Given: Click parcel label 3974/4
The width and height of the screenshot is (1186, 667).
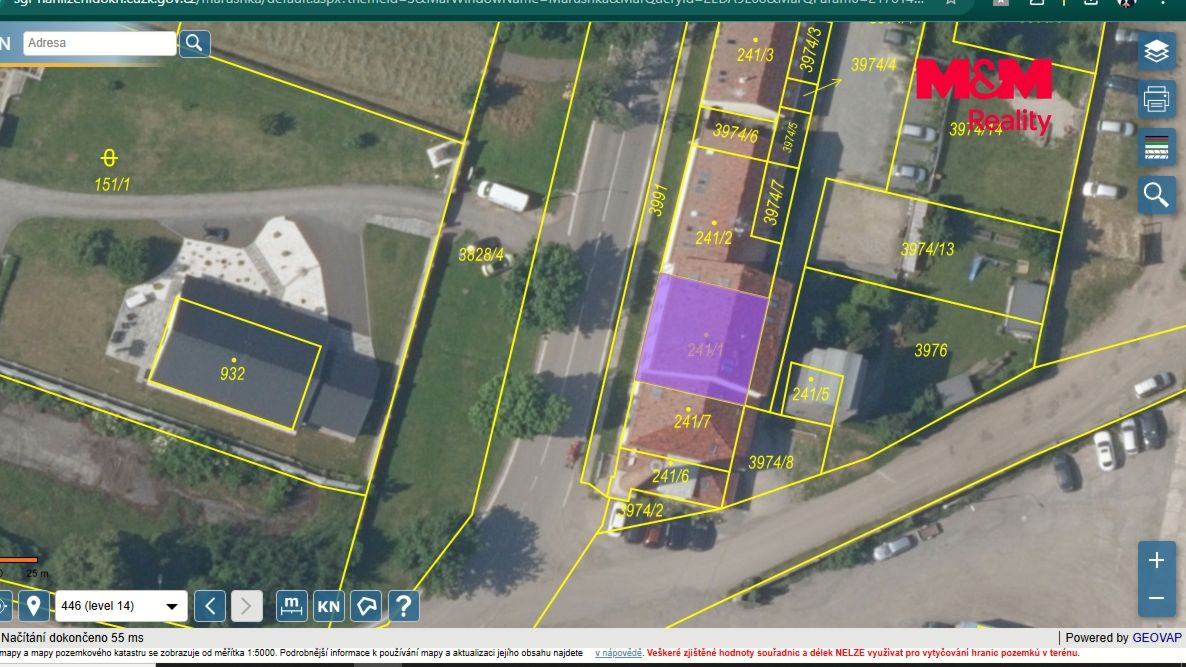Looking at the screenshot, I should [874, 65].
